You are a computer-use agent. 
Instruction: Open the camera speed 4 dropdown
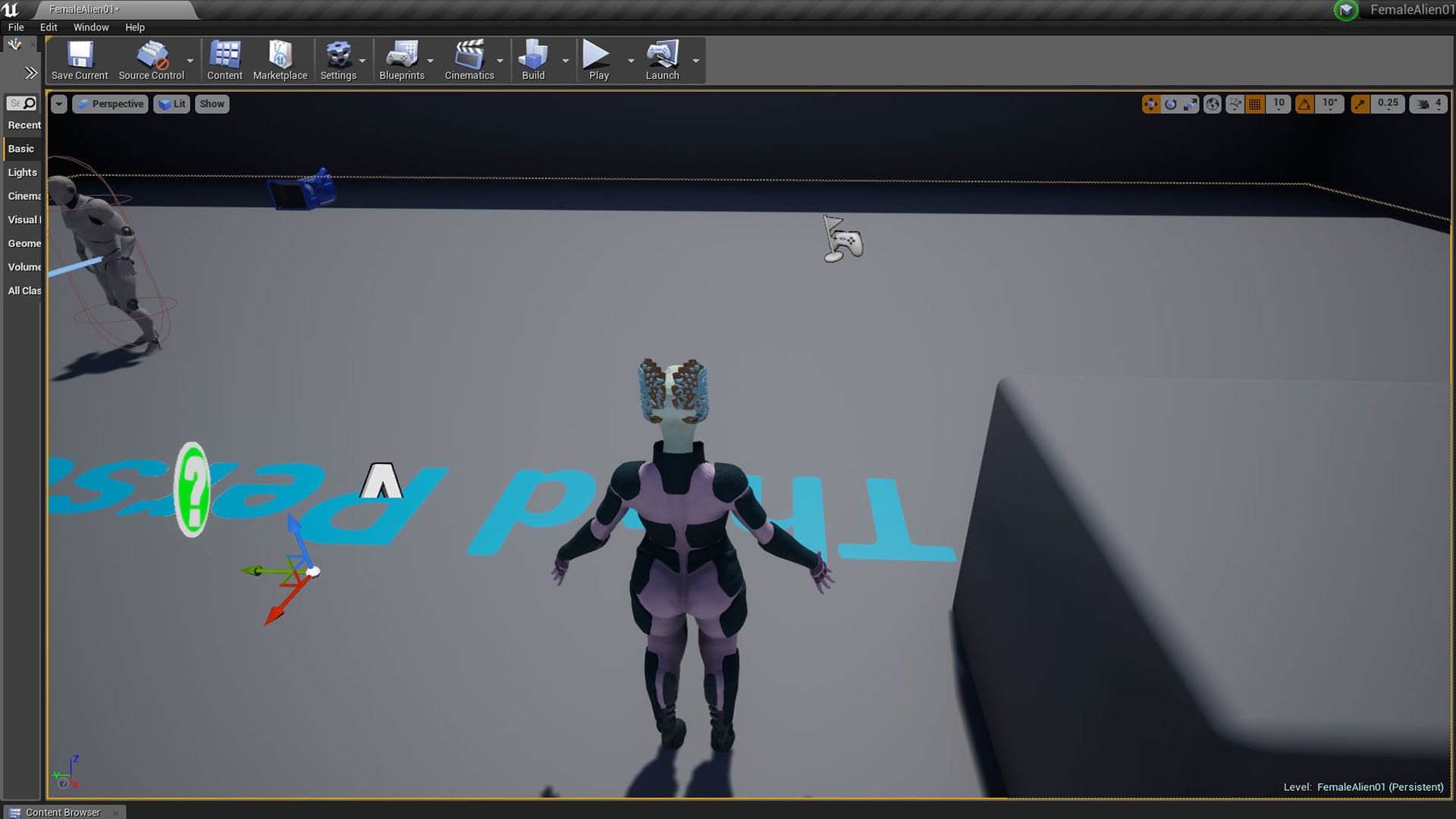pyautogui.click(x=1429, y=104)
